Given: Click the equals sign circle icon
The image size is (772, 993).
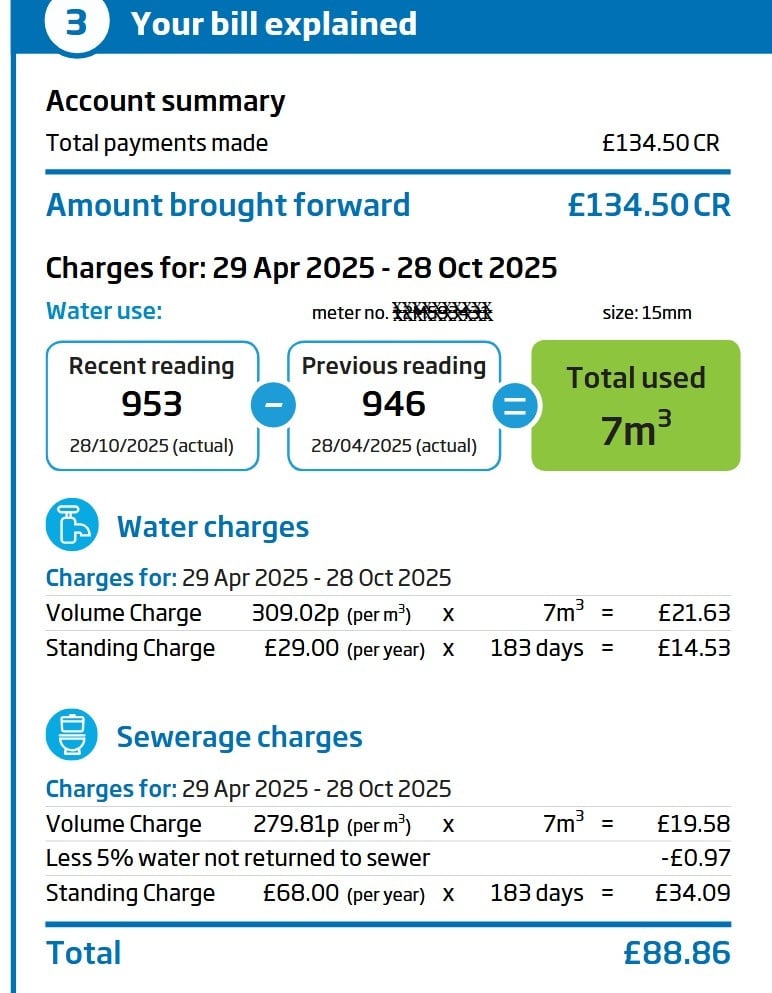Looking at the screenshot, I should point(516,406).
